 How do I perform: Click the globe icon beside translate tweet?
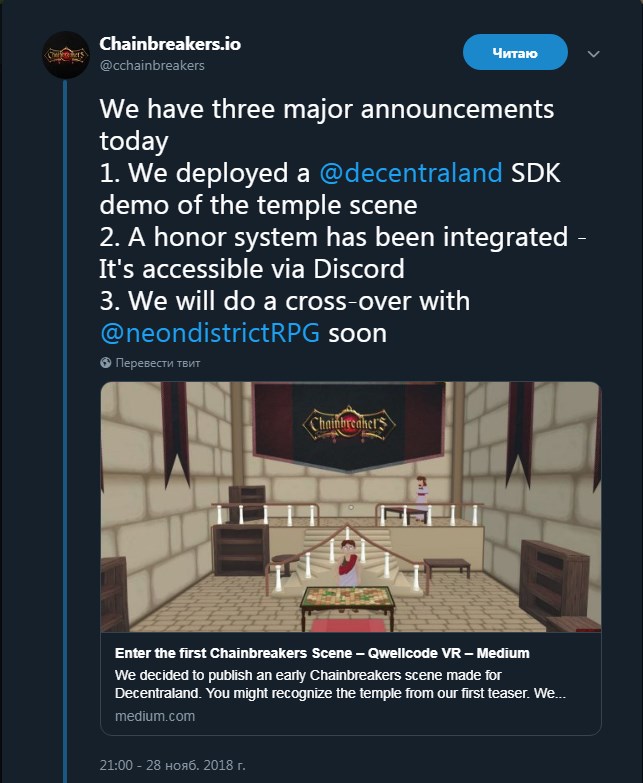pyautogui.click(x=105, y=363)
